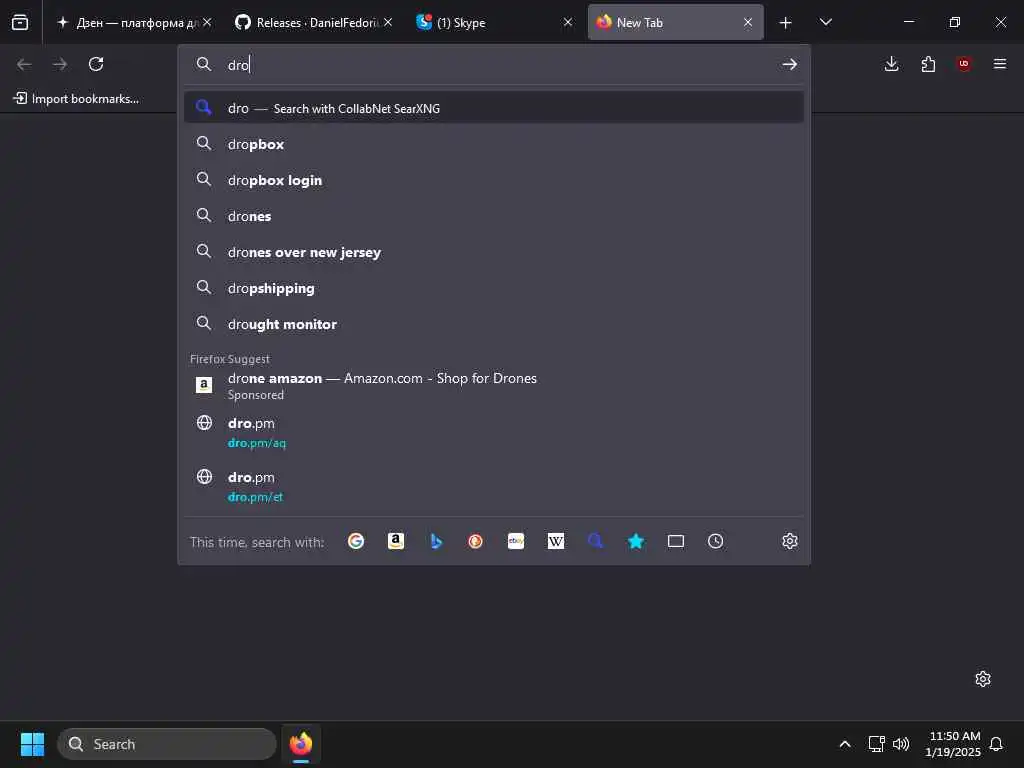
Task: Search this time with Google
Action: 356,541
